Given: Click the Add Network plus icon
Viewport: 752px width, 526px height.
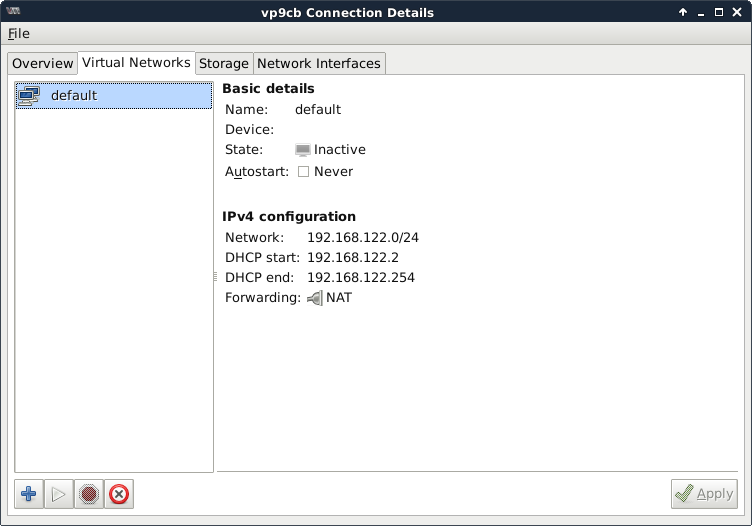Looking at the screenshot, I should [x=29, y=494].
